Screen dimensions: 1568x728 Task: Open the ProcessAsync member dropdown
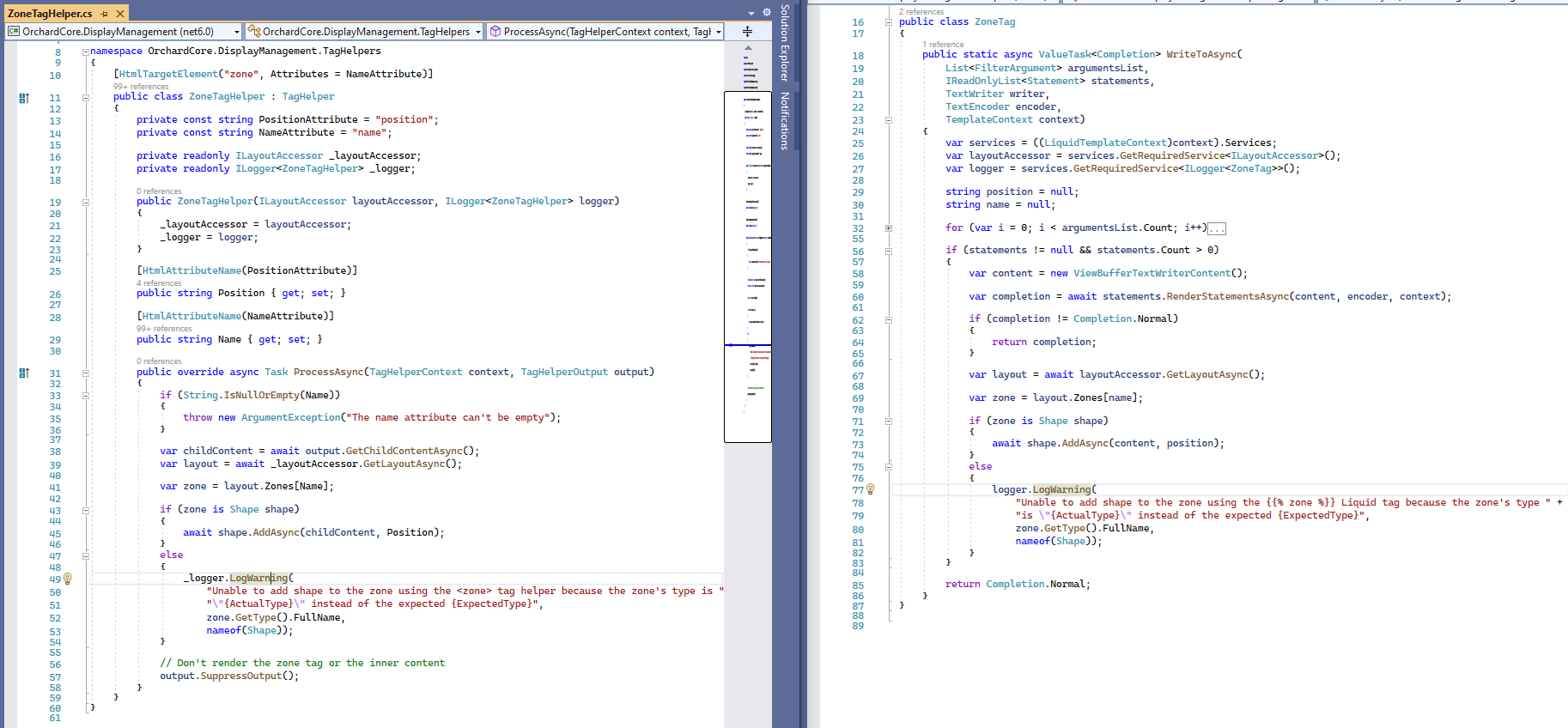(x=605, y=32)
